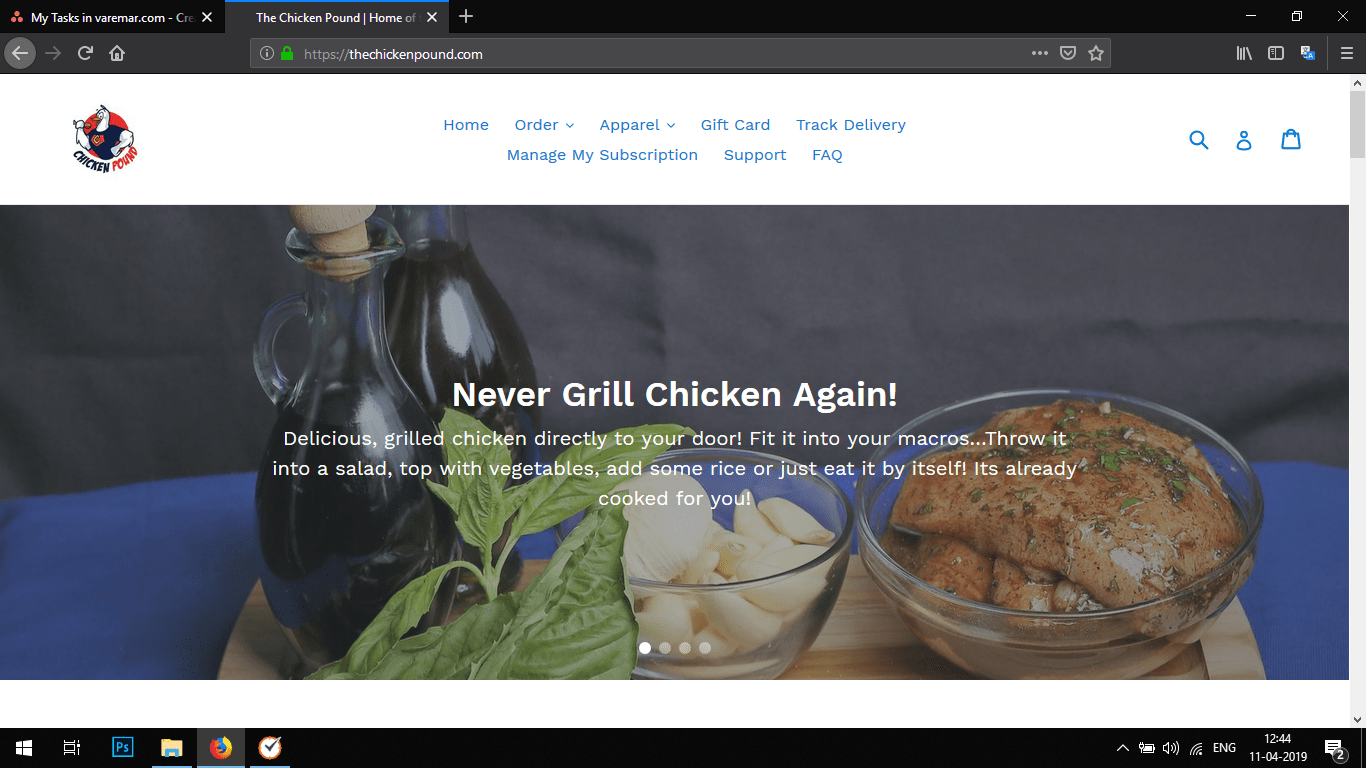Show hidden system tray icons
Screen dimensions: 1366x768
point(1122,748)
